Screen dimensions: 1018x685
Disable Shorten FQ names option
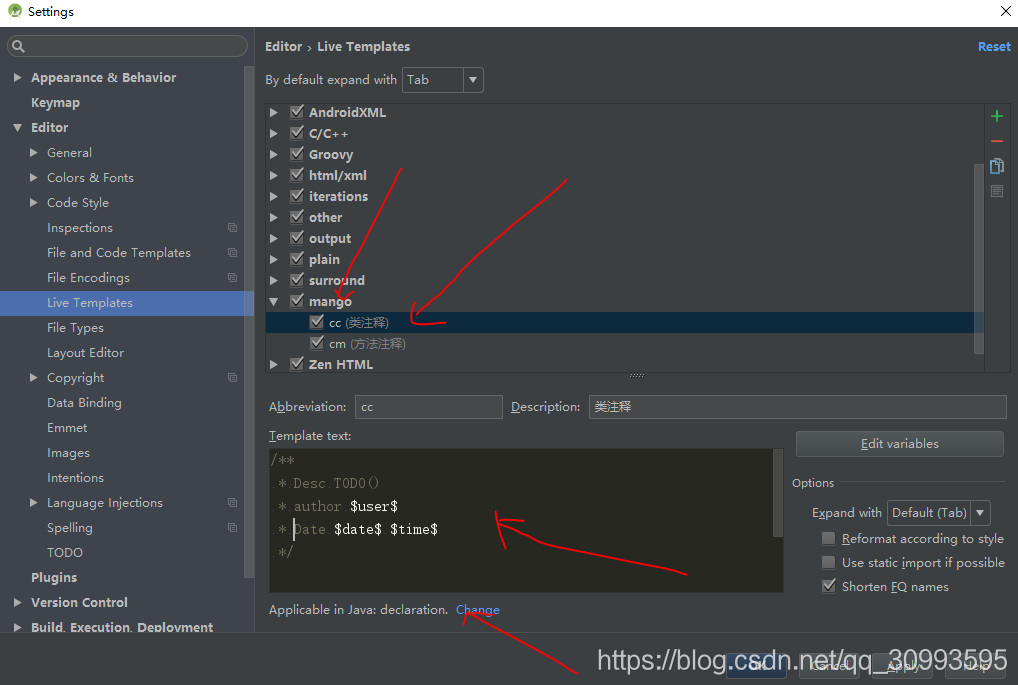828,586
